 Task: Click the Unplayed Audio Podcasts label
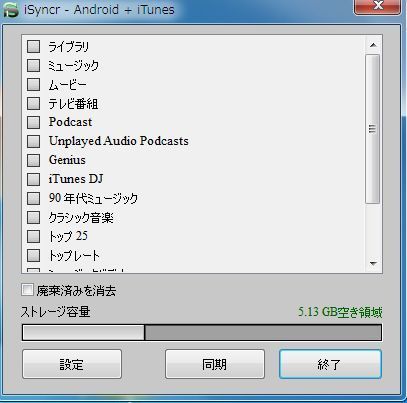tap(119, 141)
